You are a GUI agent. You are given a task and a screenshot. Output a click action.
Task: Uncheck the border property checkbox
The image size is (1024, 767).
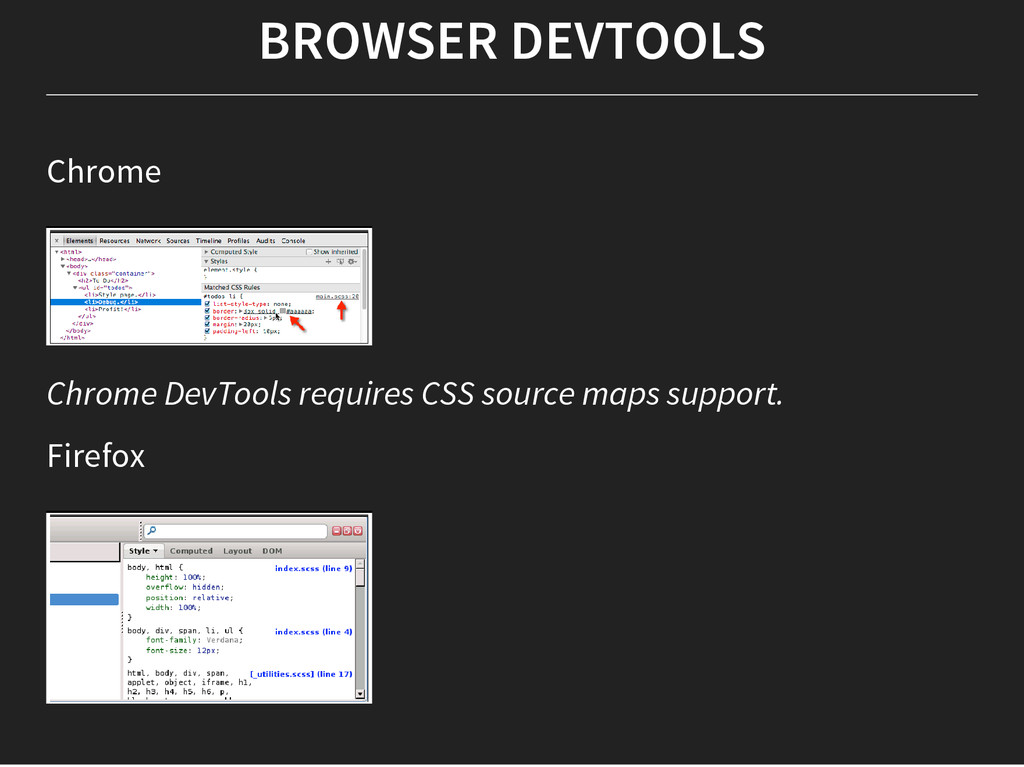tap(208, 311)
